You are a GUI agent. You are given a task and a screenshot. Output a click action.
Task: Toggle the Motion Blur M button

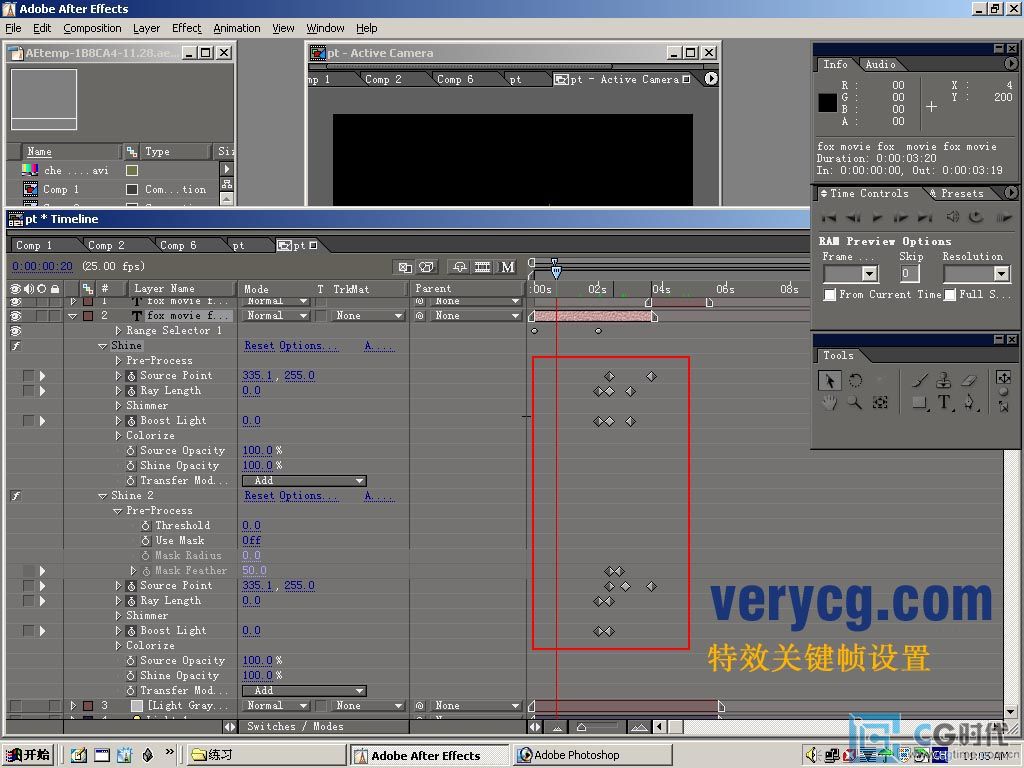[507, 267]
